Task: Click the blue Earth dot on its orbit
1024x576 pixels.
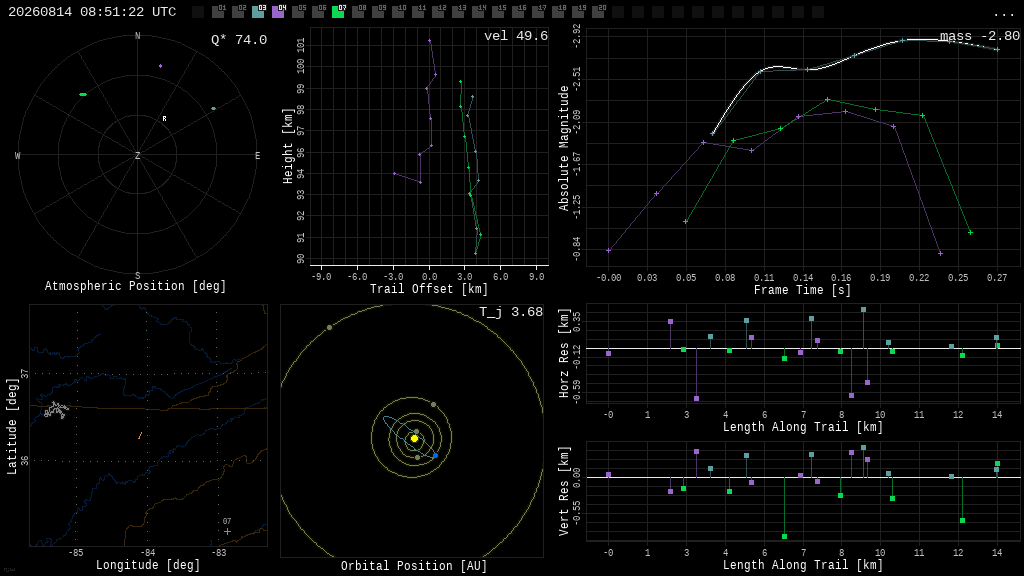Action: click(436, 455)
